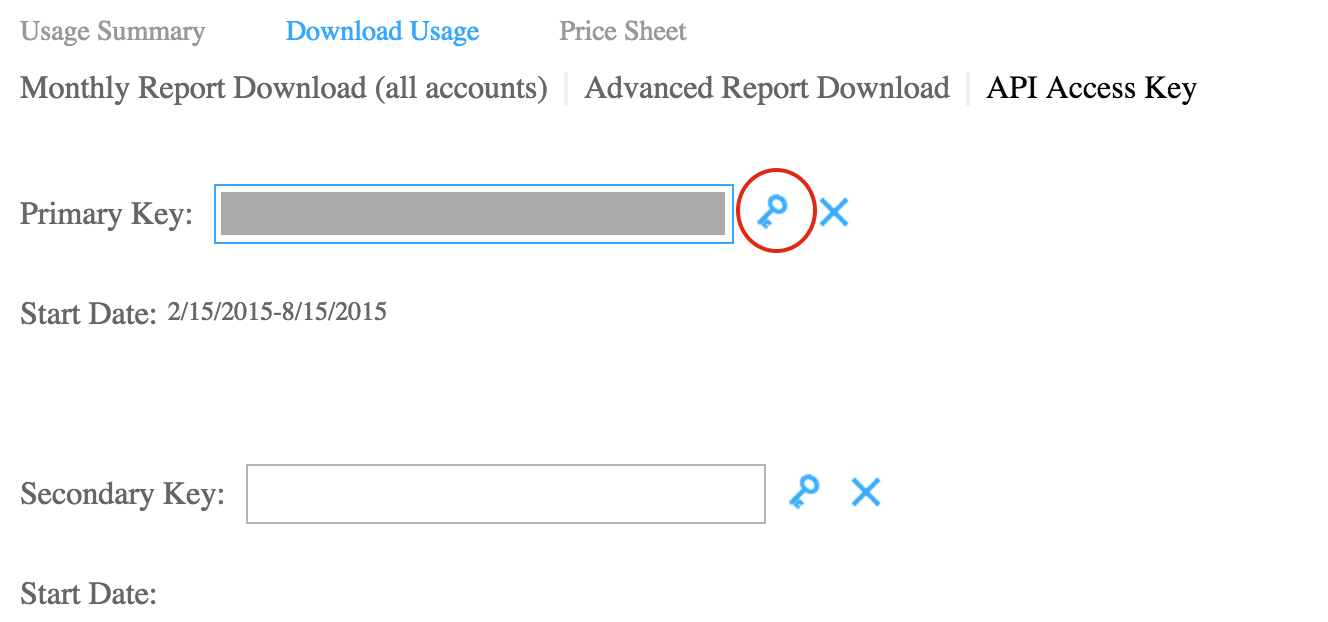The width and height of the screenshot is (1328, 622).
Task: Click the 2/15/2015-8/15/2015 date range text
Action: [277, 311]
